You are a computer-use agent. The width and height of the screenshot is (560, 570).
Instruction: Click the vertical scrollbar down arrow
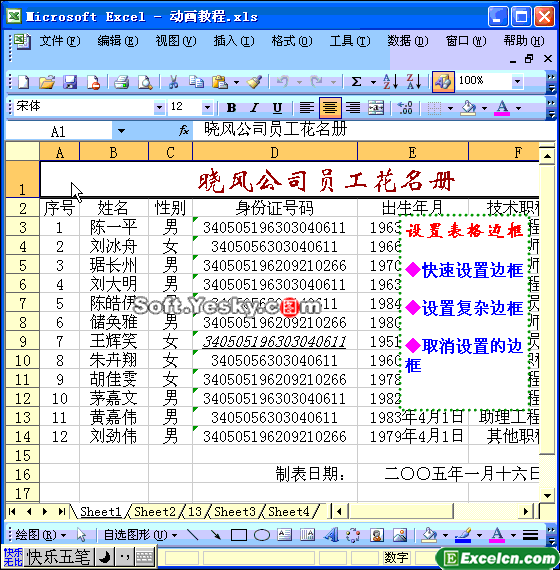547,495
